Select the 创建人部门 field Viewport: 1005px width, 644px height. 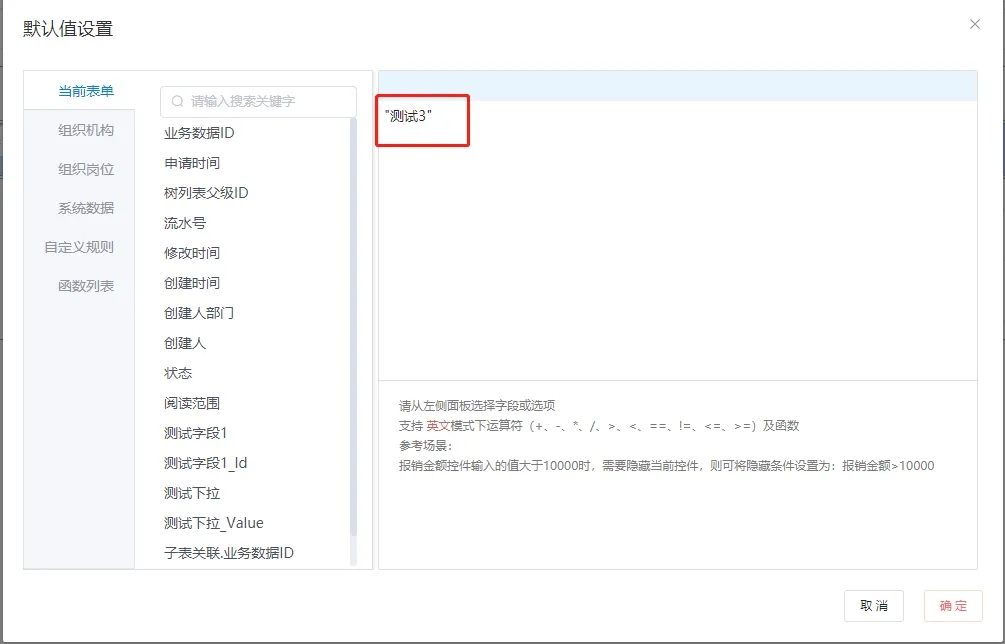(x=199, y=313)
